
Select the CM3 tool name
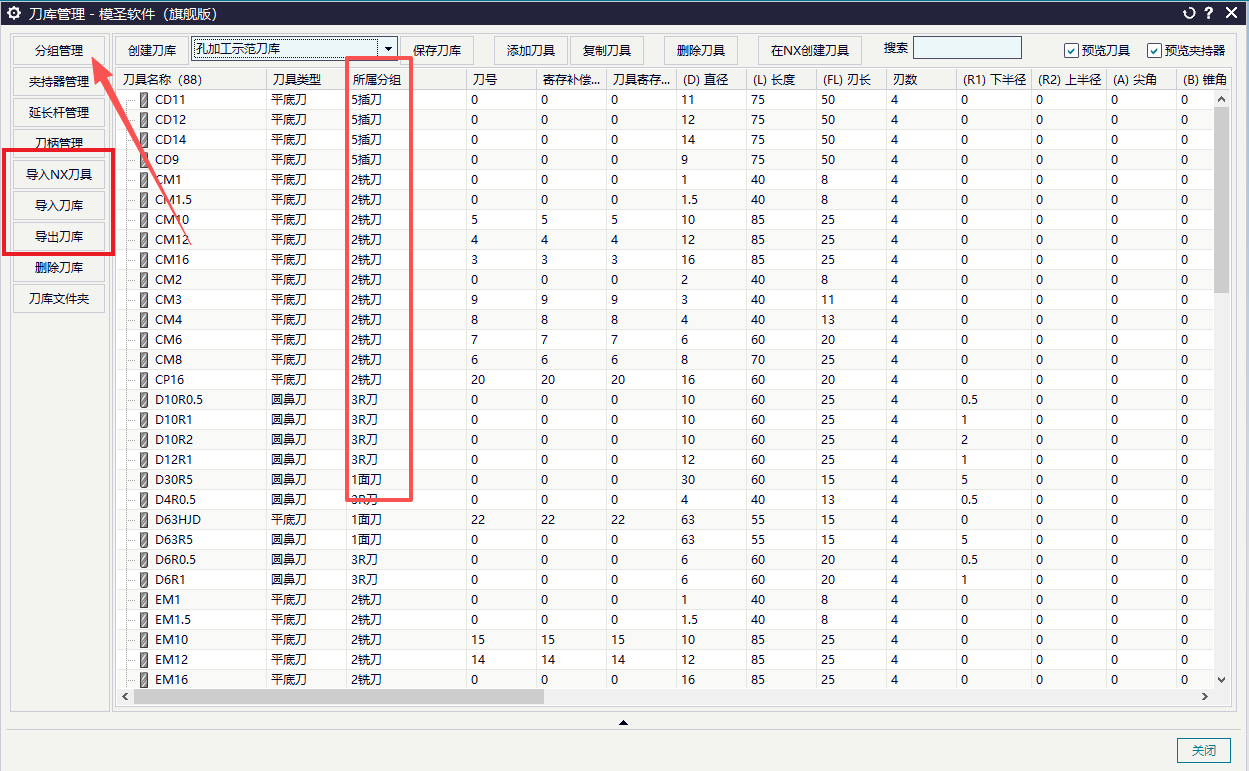click(x=168, y=300)
